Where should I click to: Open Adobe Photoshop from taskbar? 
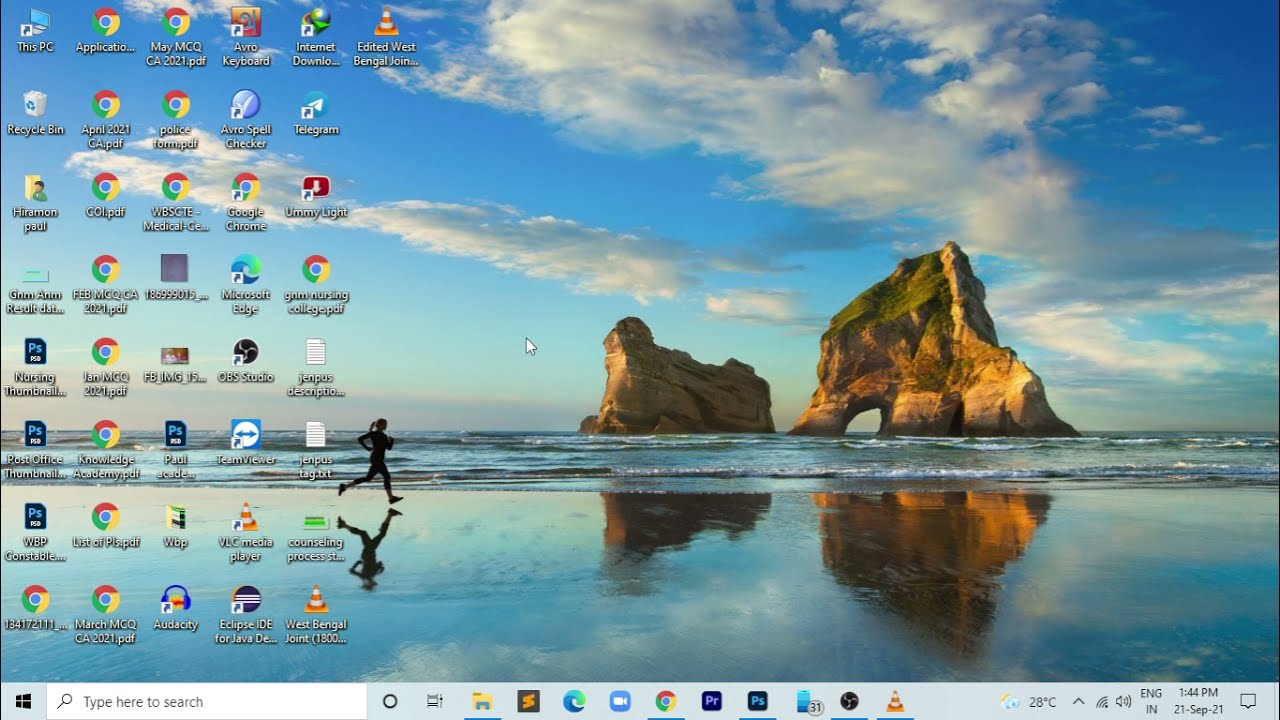[x=758, y=701]
